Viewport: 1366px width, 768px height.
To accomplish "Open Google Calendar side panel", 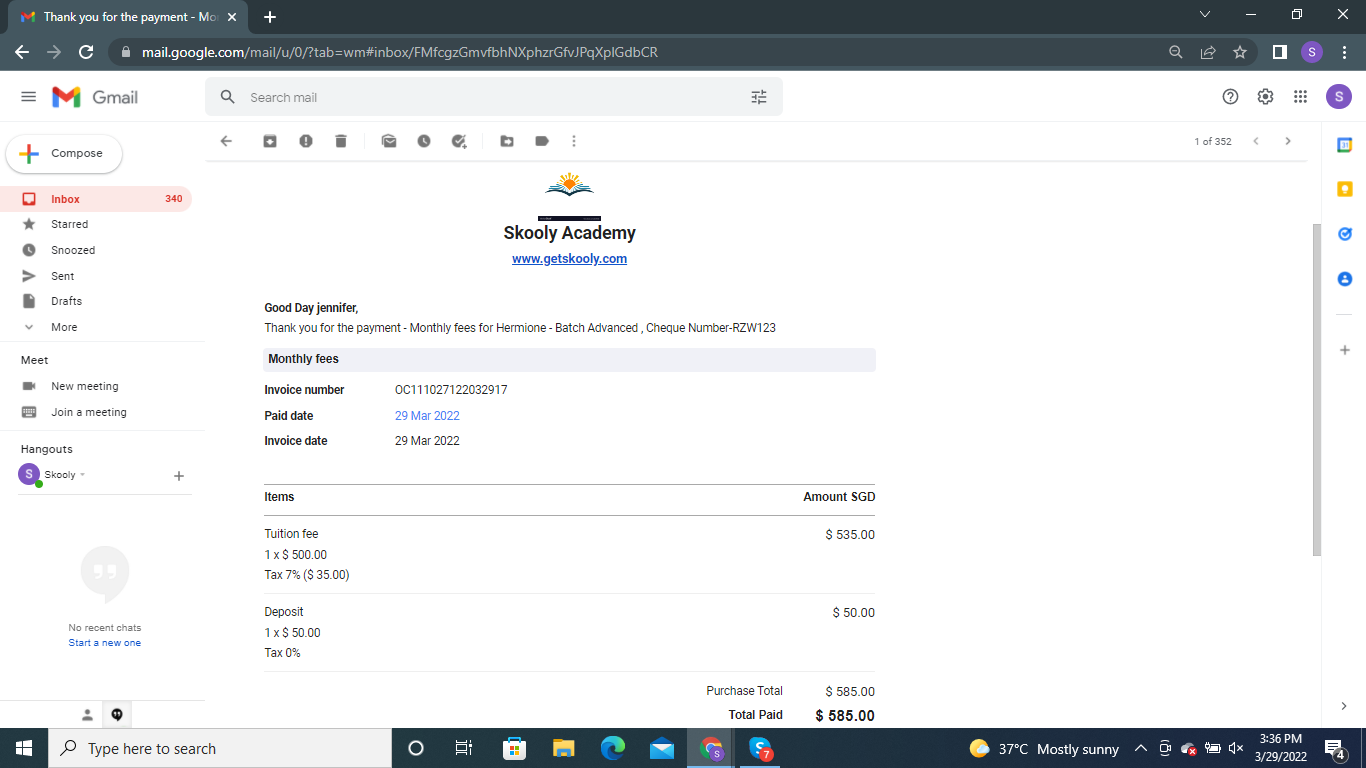I will click(1345, 145).
